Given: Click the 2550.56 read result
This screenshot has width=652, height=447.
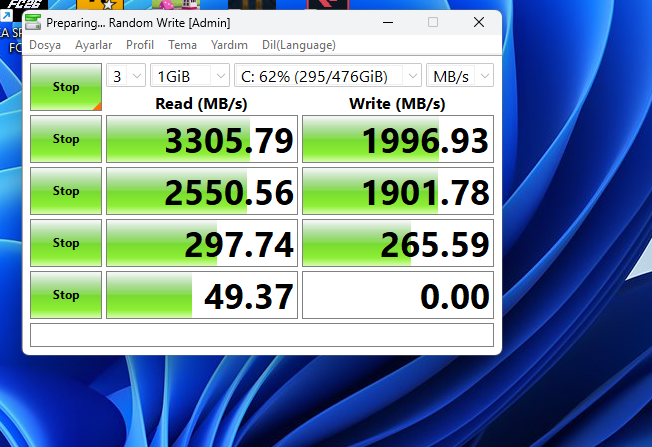Looking at the screenshot, I should click(202, 191).
